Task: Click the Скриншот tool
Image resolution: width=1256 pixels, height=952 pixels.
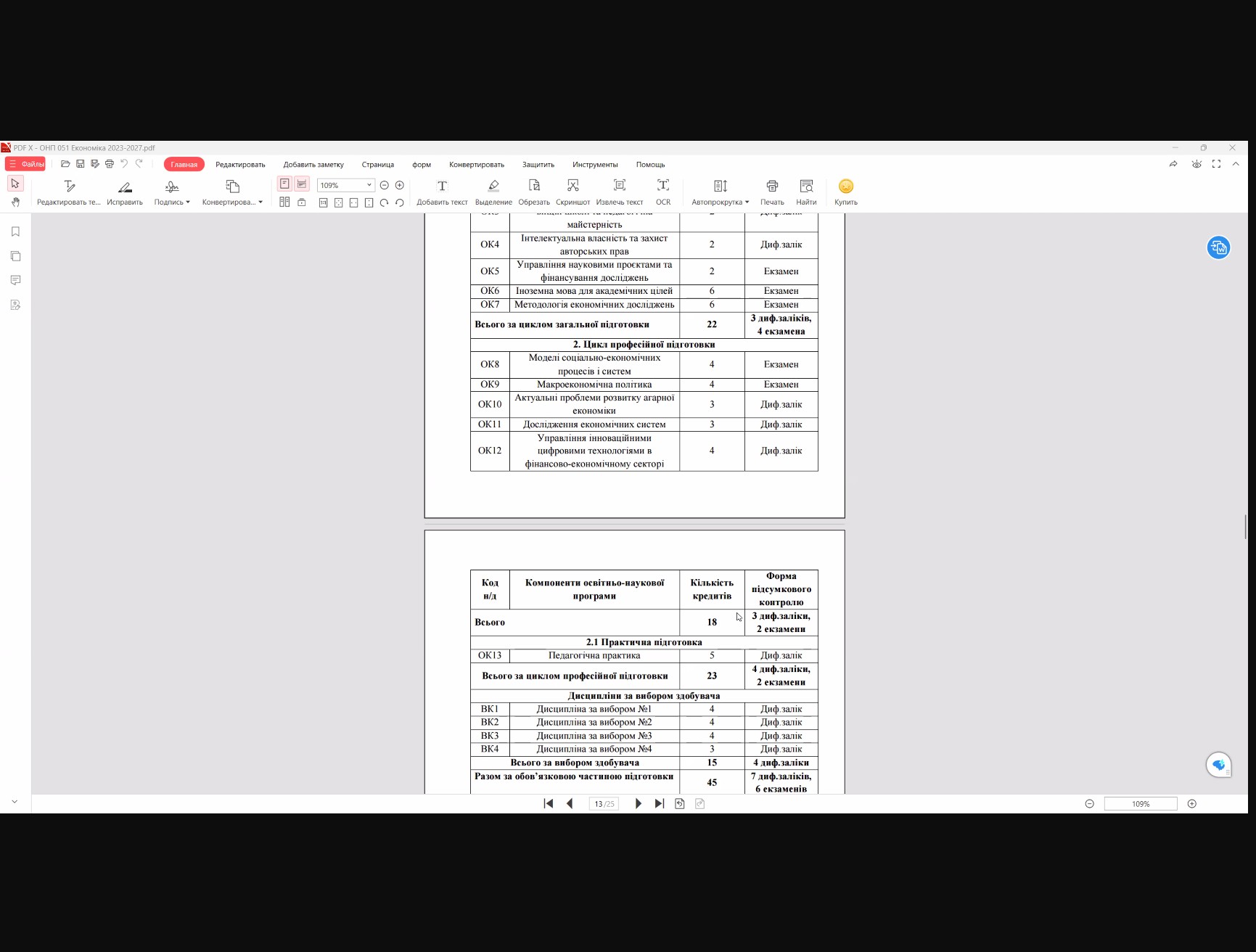Action: 573,193
